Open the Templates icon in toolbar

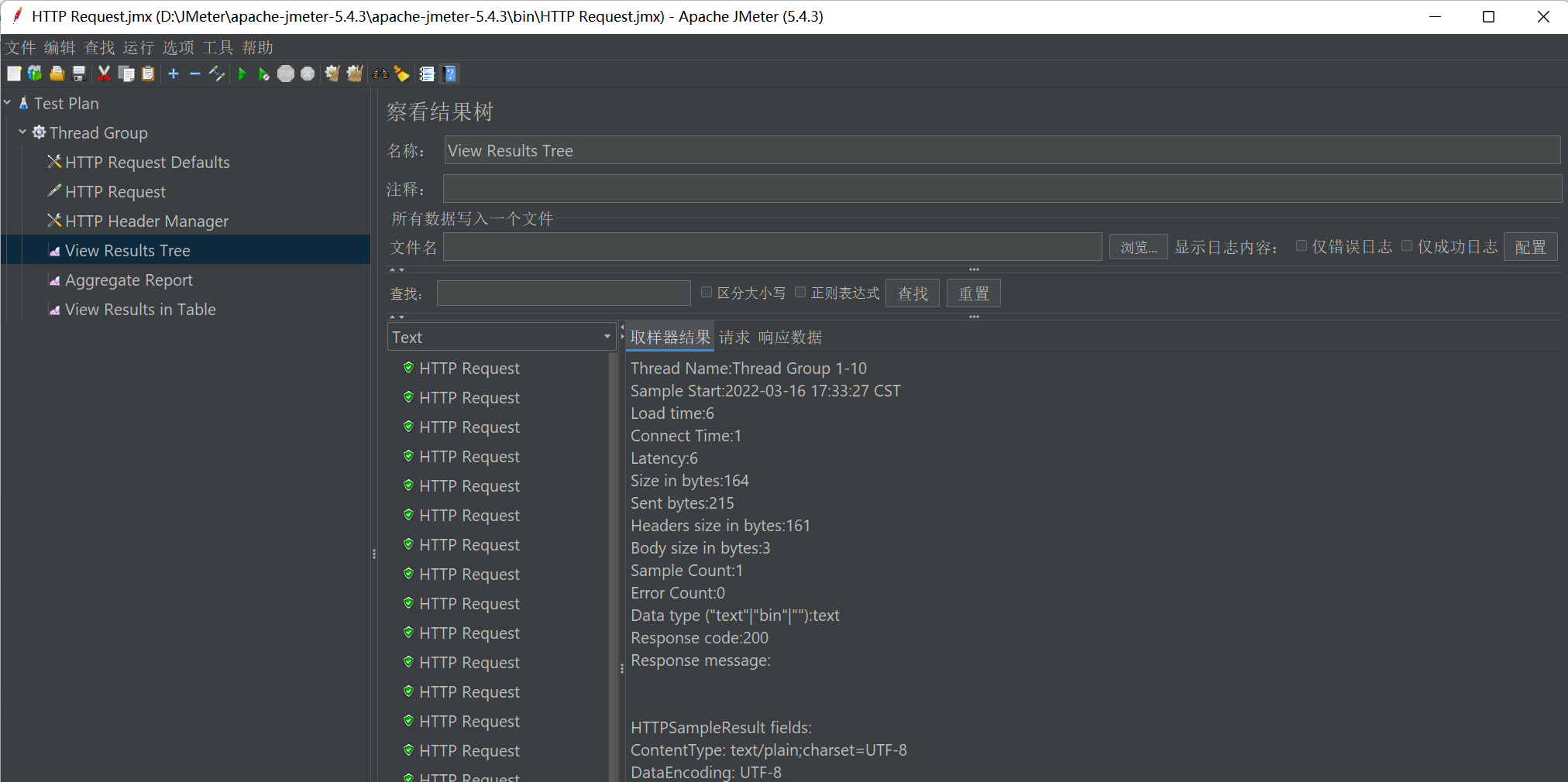(x=35, y=74)
